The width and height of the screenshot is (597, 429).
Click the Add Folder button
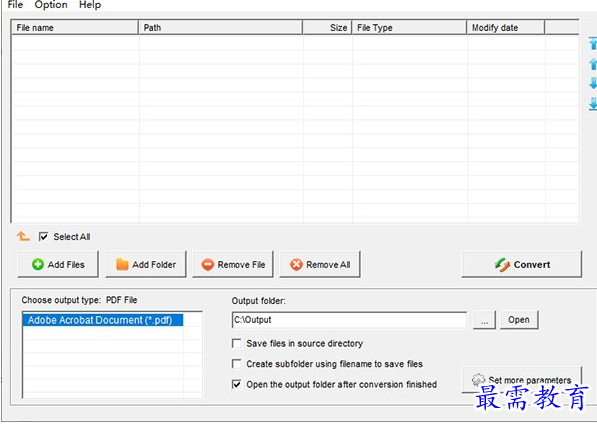click(x=146, y=264)
